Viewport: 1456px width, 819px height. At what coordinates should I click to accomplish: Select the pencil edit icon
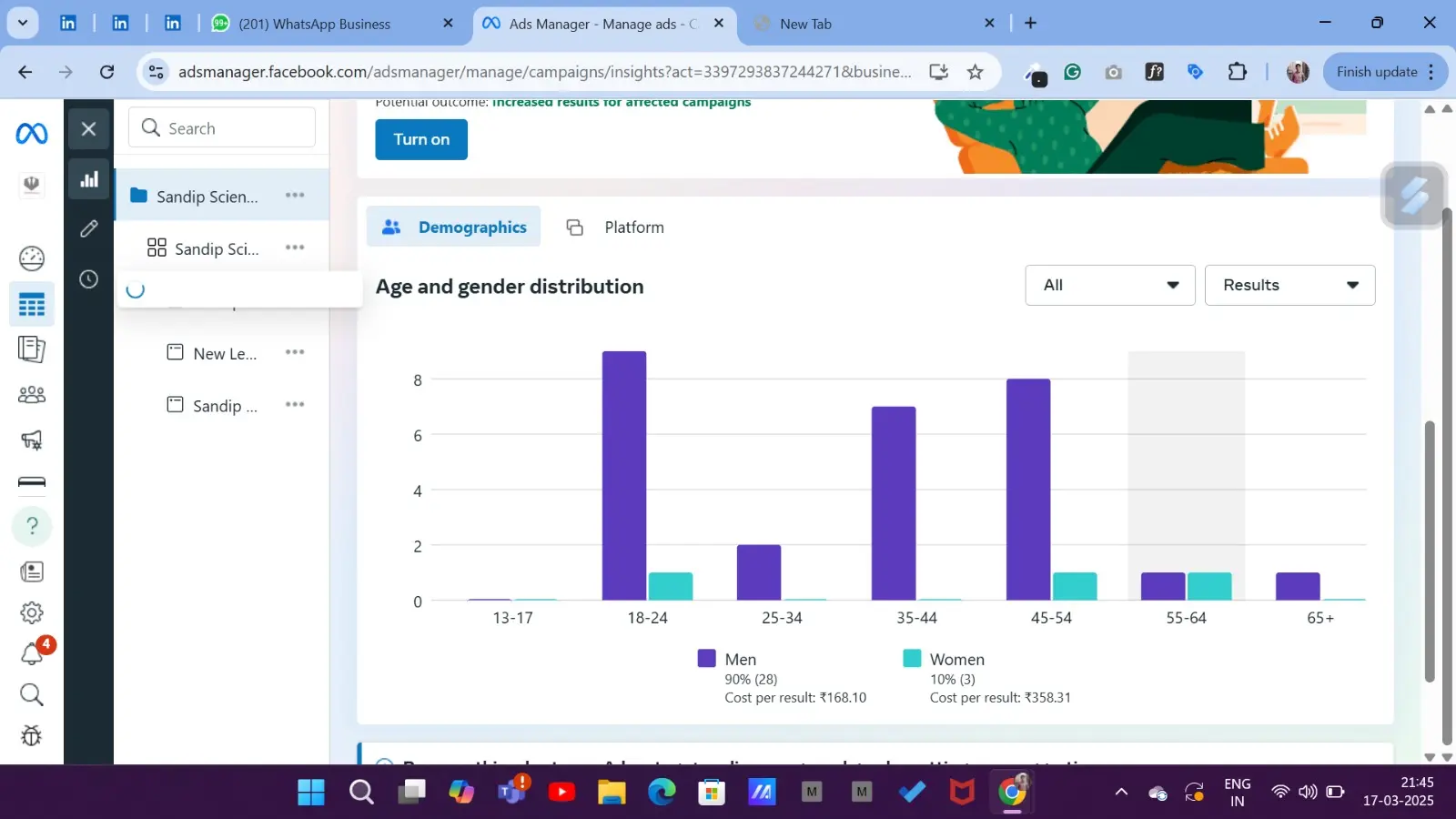[x=89, y=229]
